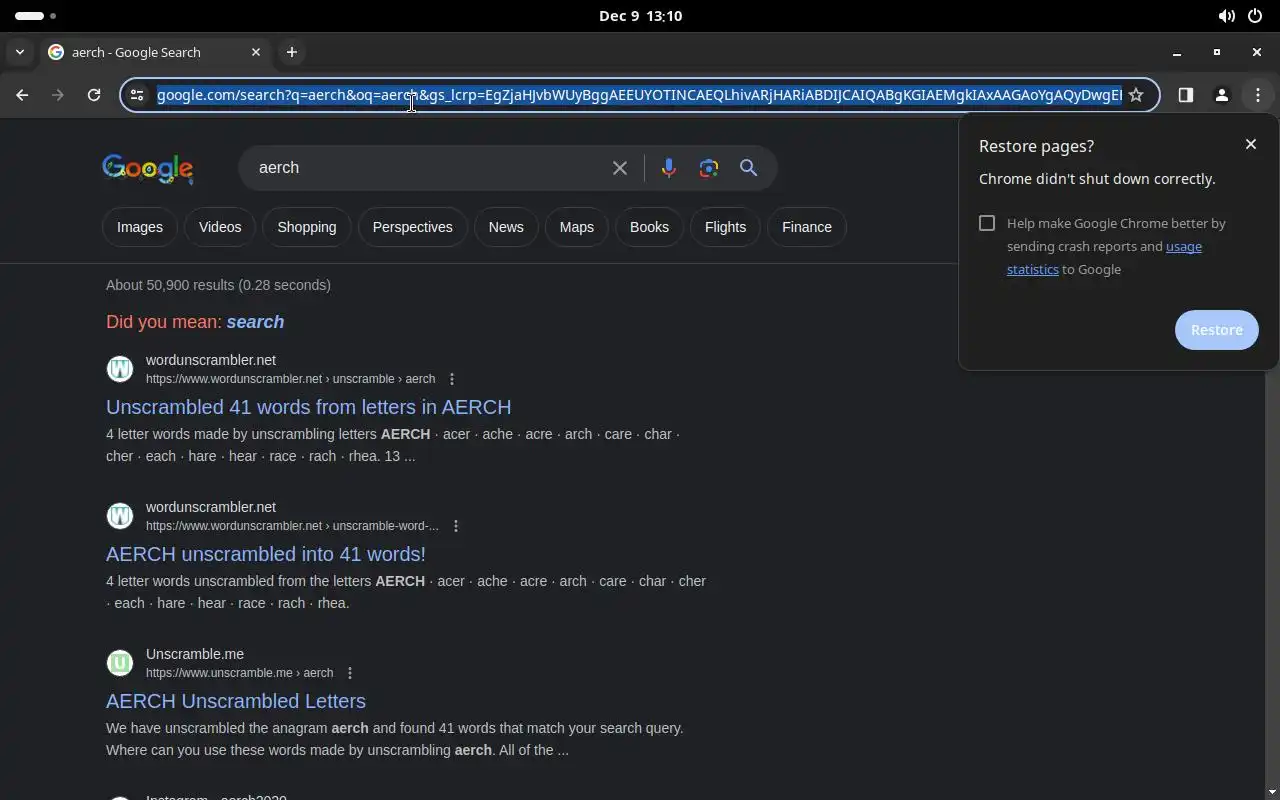Open Flights results
The height and width of the screenshot is (800, 1280).
point(725,227)
